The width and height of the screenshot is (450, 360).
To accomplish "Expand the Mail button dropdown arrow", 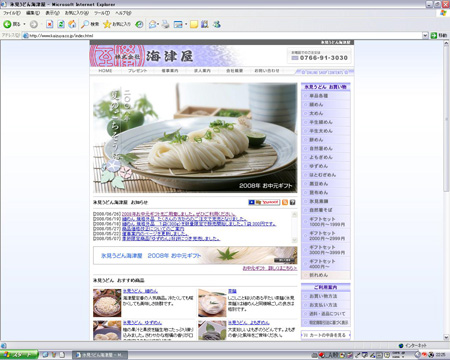I will click(x=158, y=24).
